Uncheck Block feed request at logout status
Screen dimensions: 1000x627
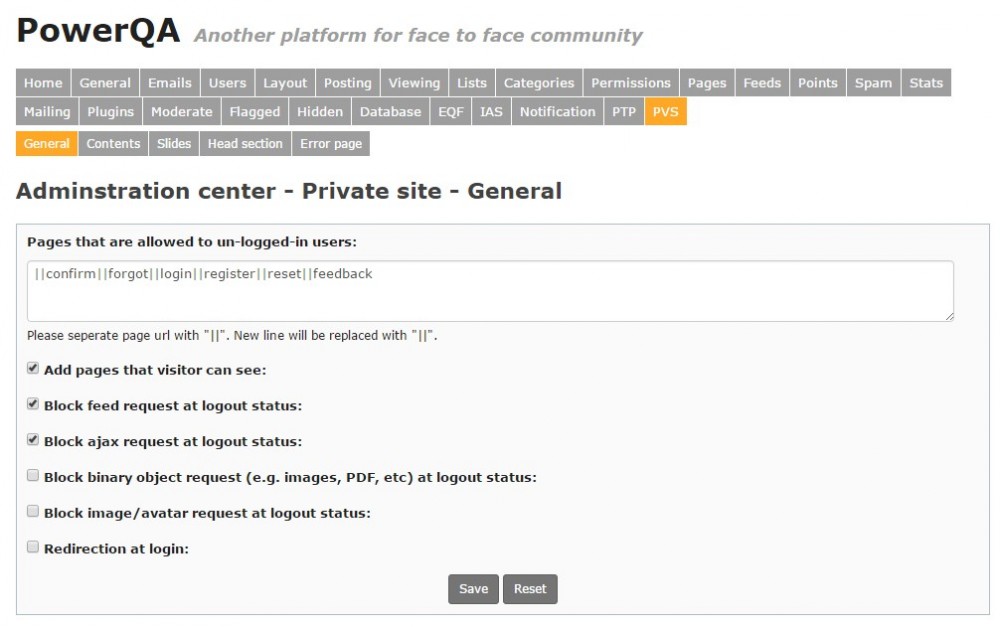(33, 405)
